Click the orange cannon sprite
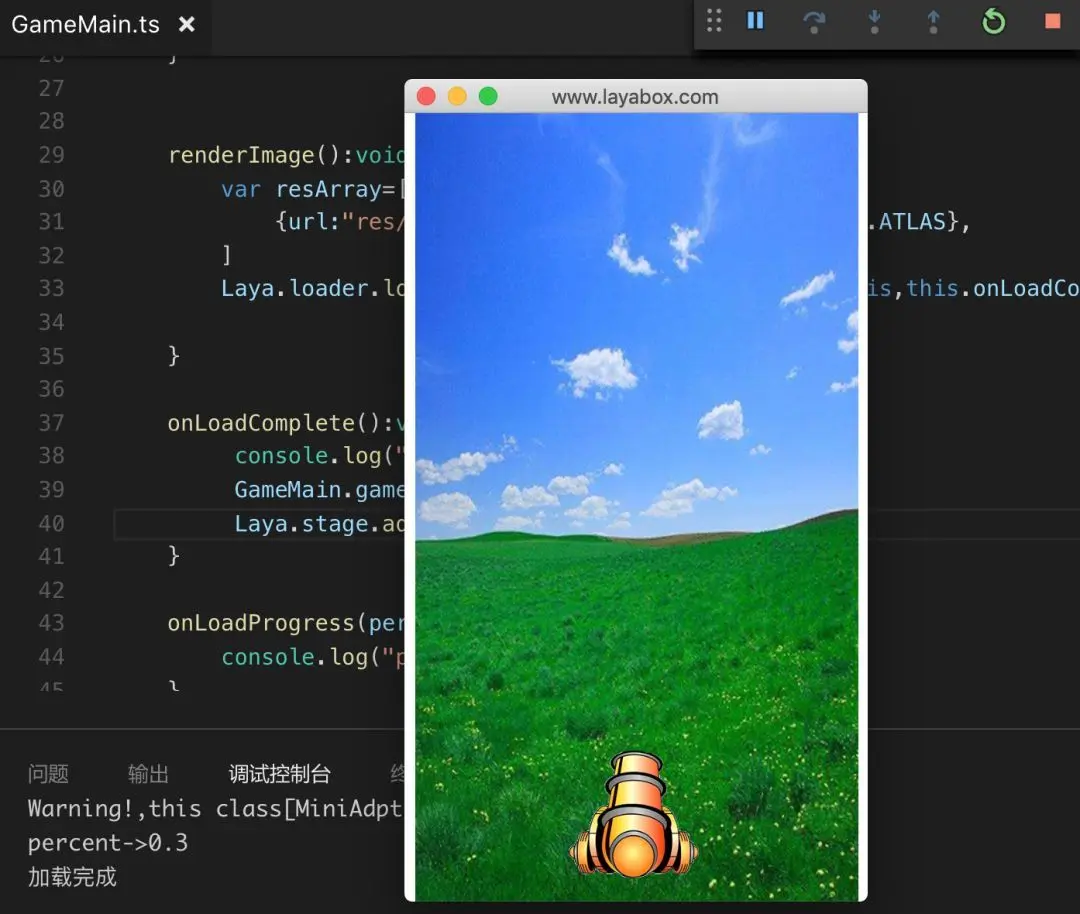This screenshot has height=914, width=1080. [x=633, y=815]
